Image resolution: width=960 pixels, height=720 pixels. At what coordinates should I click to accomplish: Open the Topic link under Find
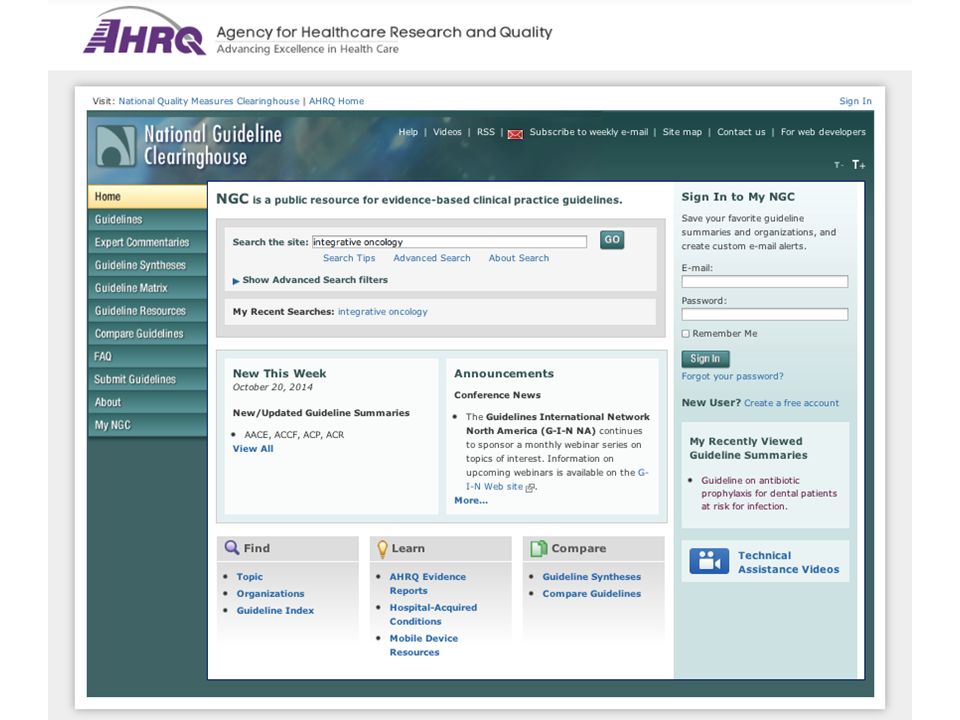(250, 577)
